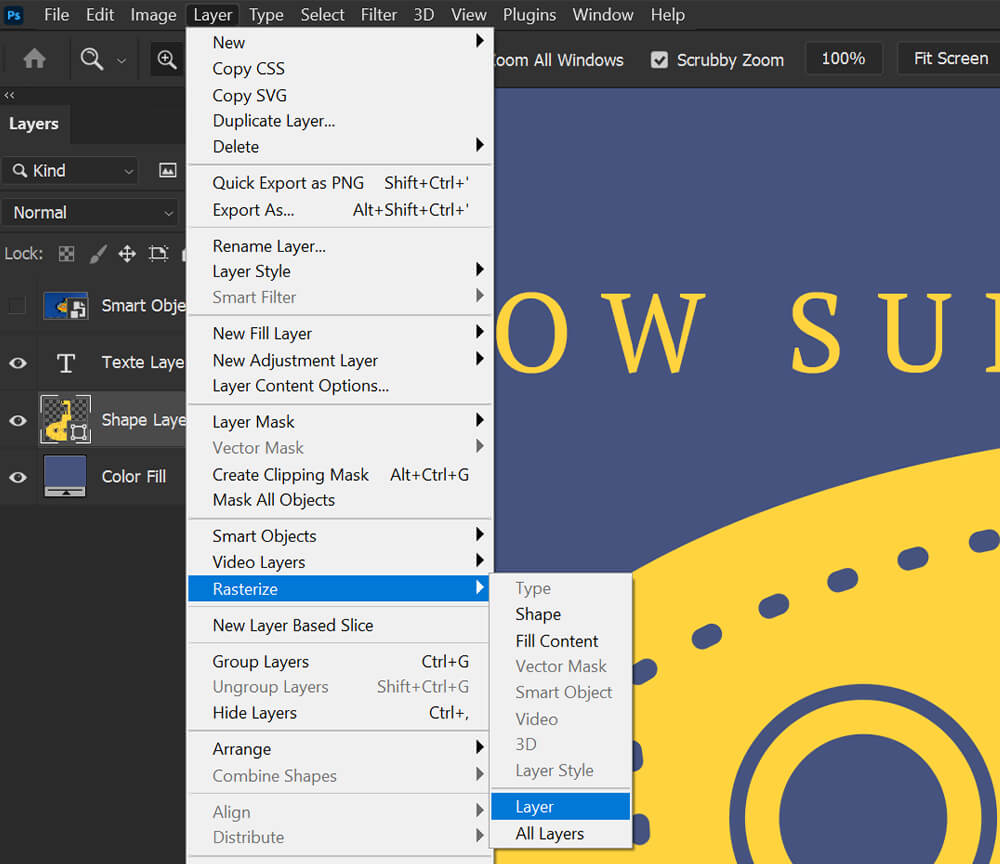The height and width of the screenshot is (864, 1000).
Task: Click the Fit Screen button
Action: click(949, 59)
